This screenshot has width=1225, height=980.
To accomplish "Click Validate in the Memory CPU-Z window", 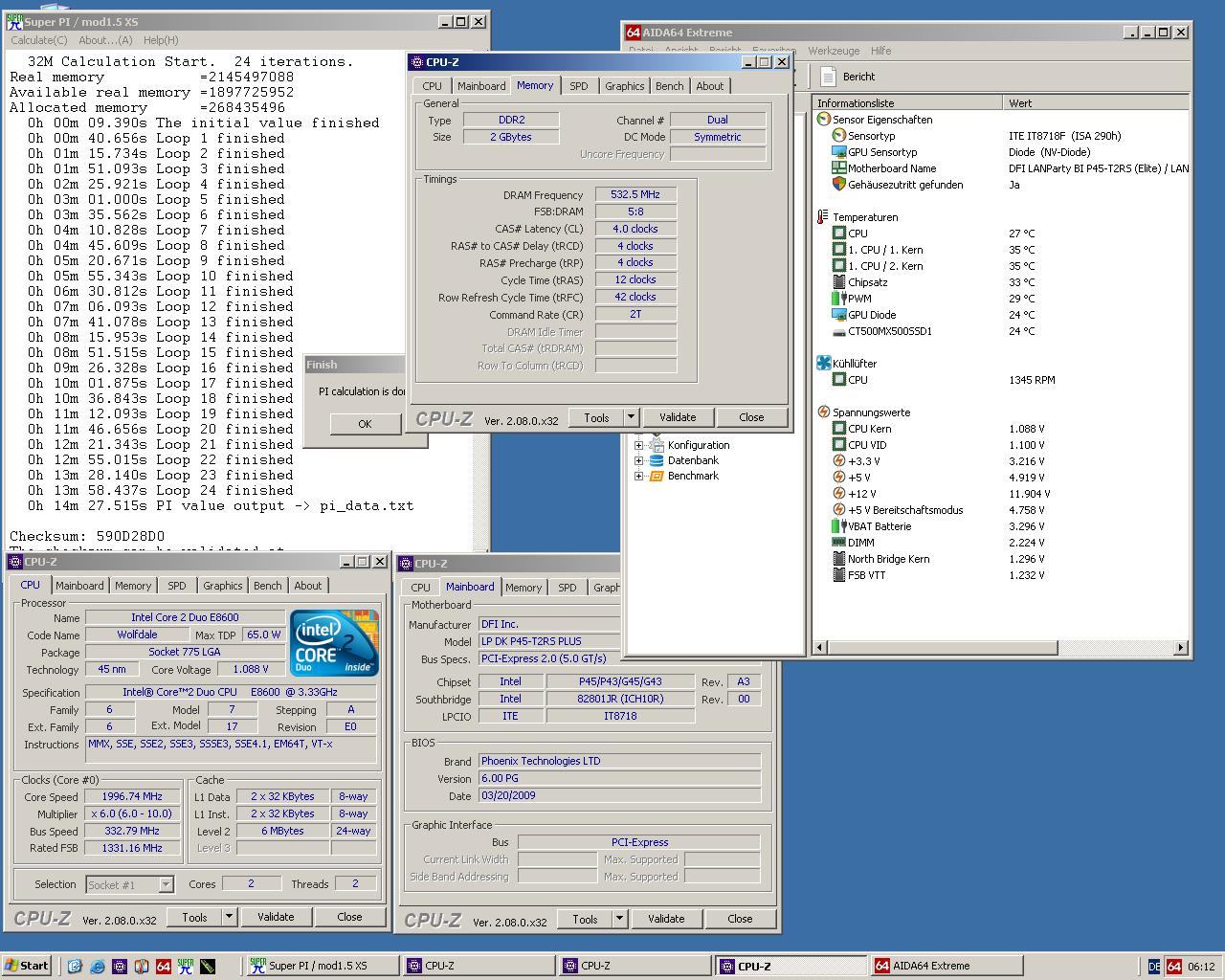I will 678,417.
